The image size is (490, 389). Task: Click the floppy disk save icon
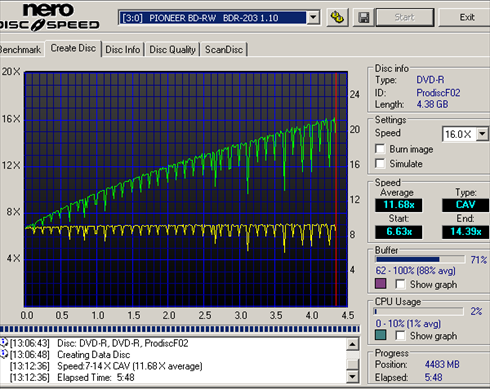[363, 17]
